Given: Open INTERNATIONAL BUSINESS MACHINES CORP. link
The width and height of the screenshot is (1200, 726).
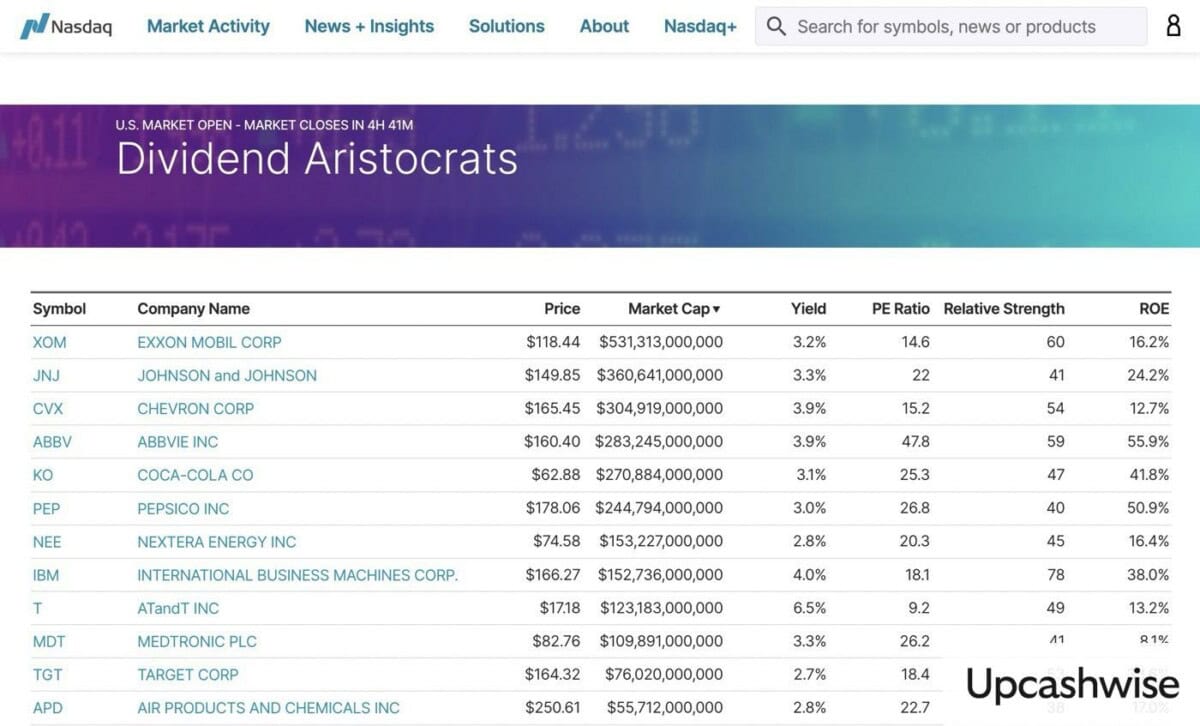Looking at the screenshot, I should pyautogui.click(x=298, y=575).
